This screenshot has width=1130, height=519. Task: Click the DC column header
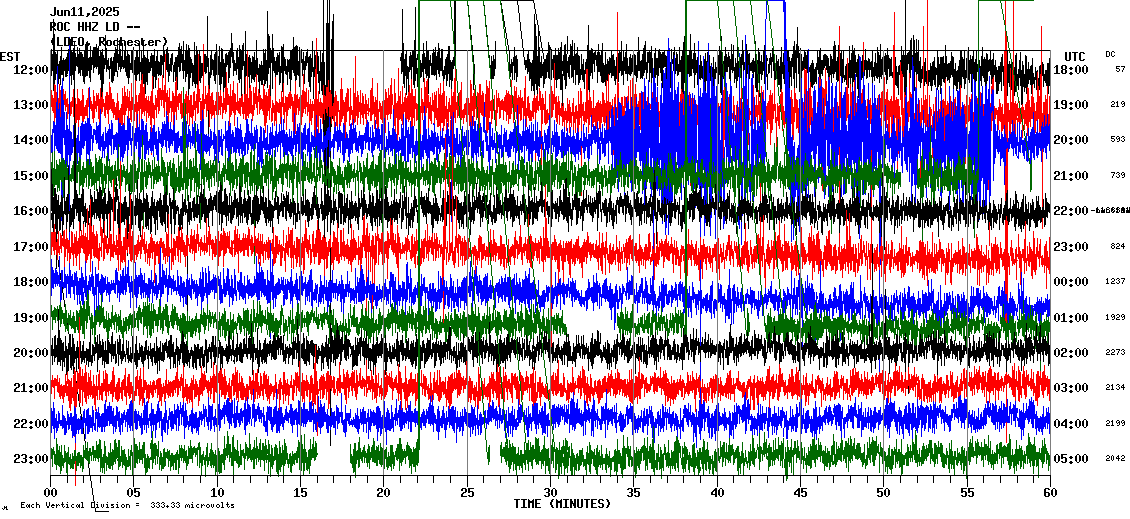coord(1110,54)
